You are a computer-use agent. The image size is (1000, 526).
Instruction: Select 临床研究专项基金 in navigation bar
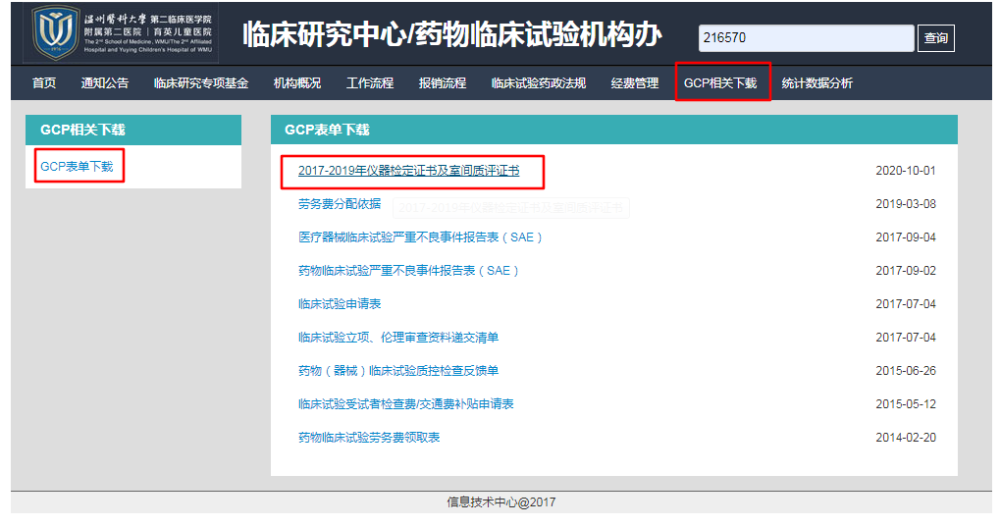click(x=201, y=83)
